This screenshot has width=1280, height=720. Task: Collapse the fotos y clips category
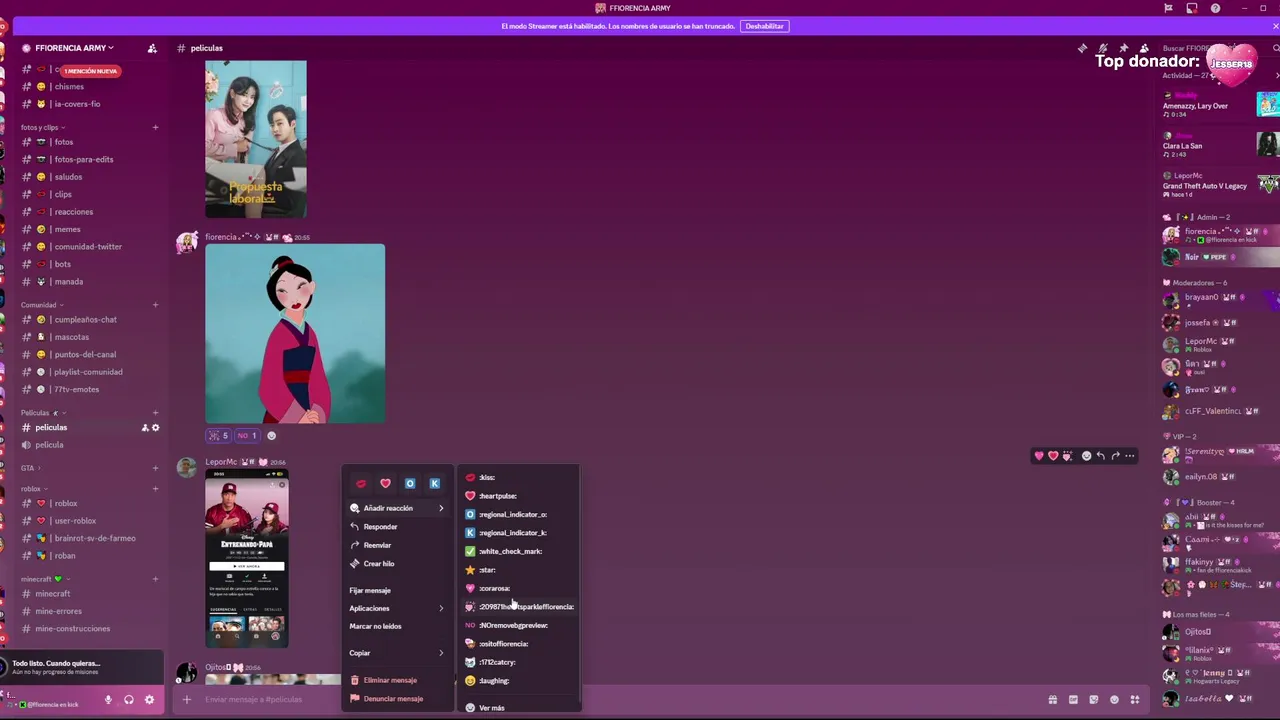click(41, 128)
